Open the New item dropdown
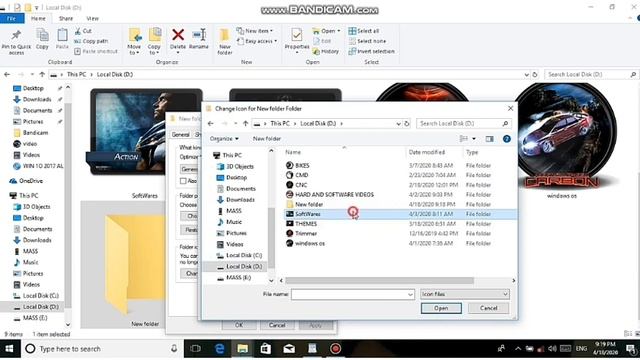This screenshot has height=360, width=640. 255,31
